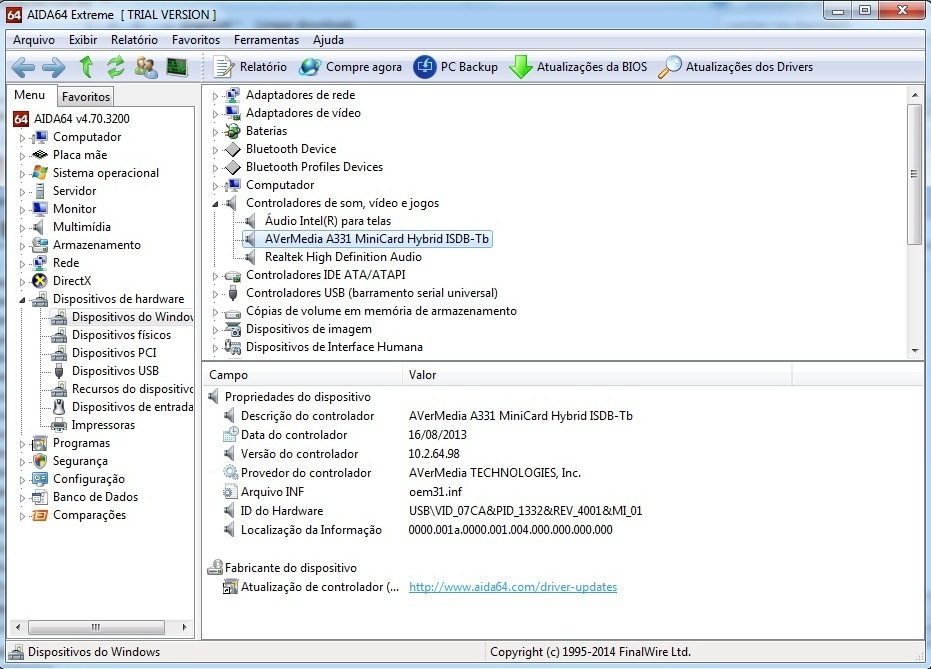Click Compre agora toolbar button
931x669 pixels.
pos(350,67)
